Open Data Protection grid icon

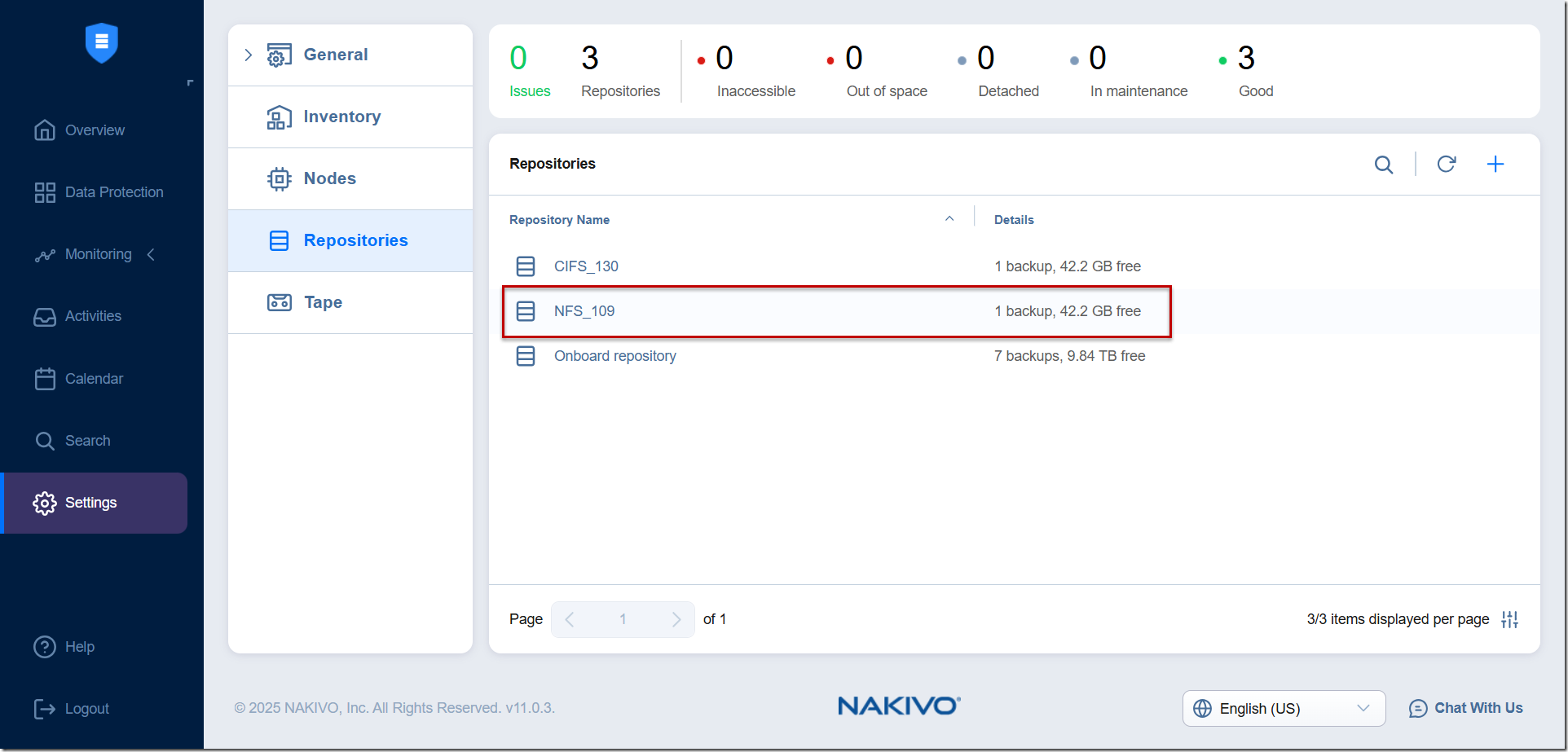(45, 192)
